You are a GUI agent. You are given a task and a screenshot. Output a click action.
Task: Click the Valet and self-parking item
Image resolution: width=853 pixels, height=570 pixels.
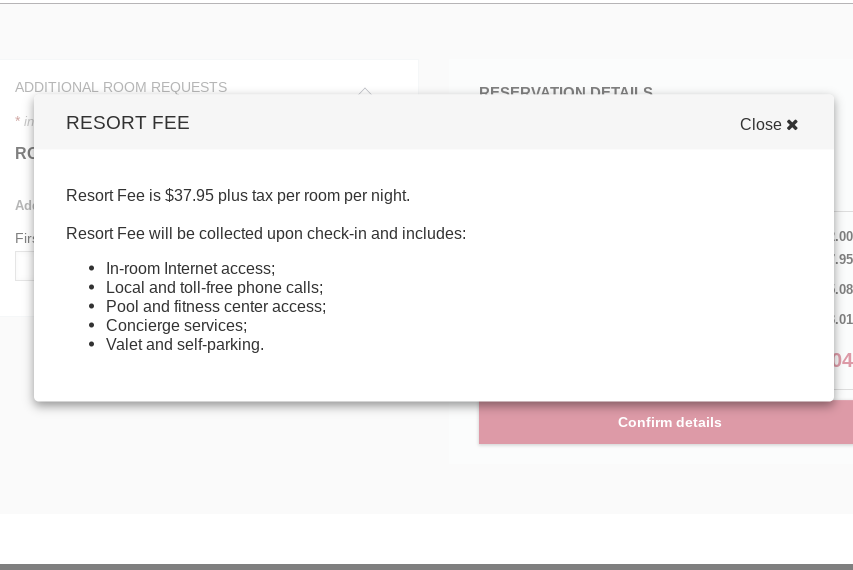coord(185,344)
